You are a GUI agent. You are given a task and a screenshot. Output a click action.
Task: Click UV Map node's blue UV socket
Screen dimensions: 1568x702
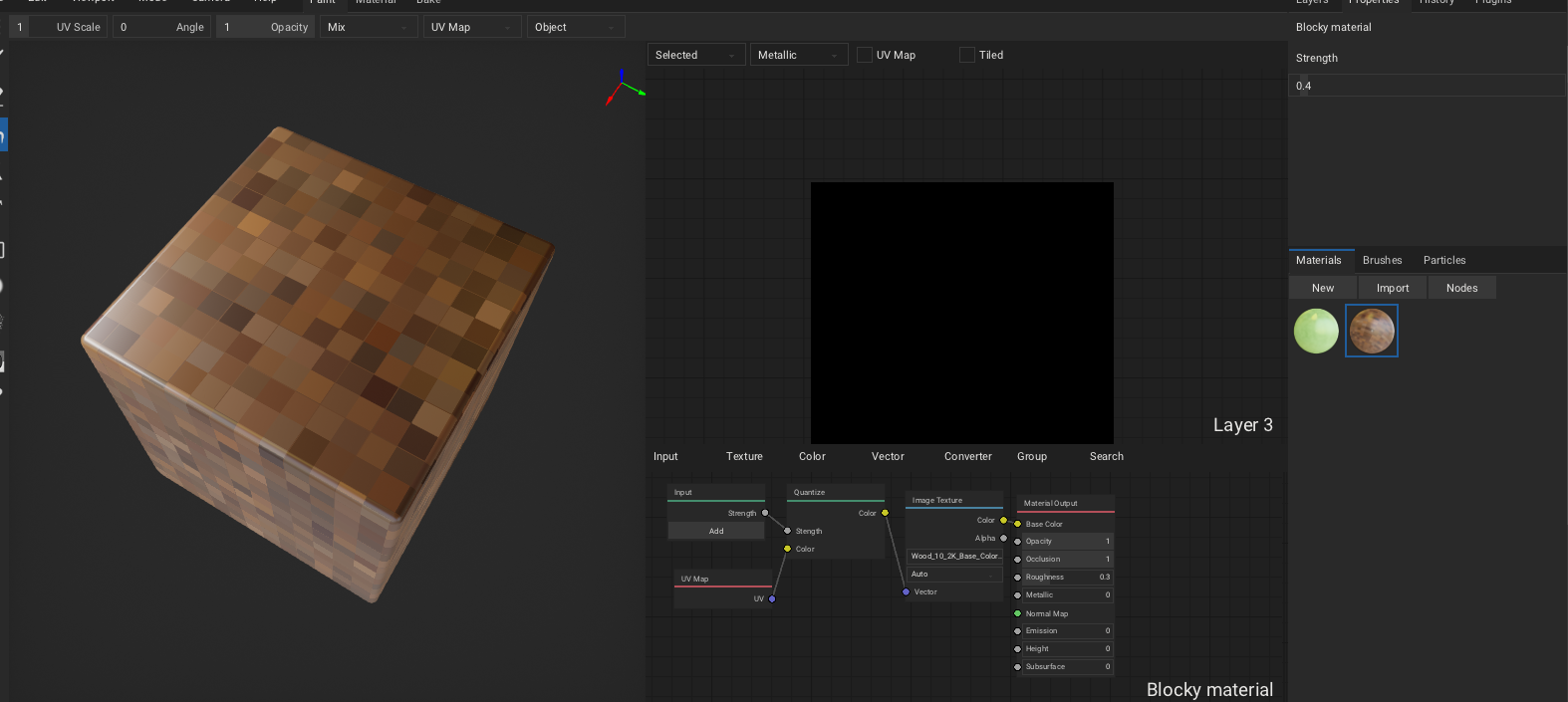[x=772, y=598]
